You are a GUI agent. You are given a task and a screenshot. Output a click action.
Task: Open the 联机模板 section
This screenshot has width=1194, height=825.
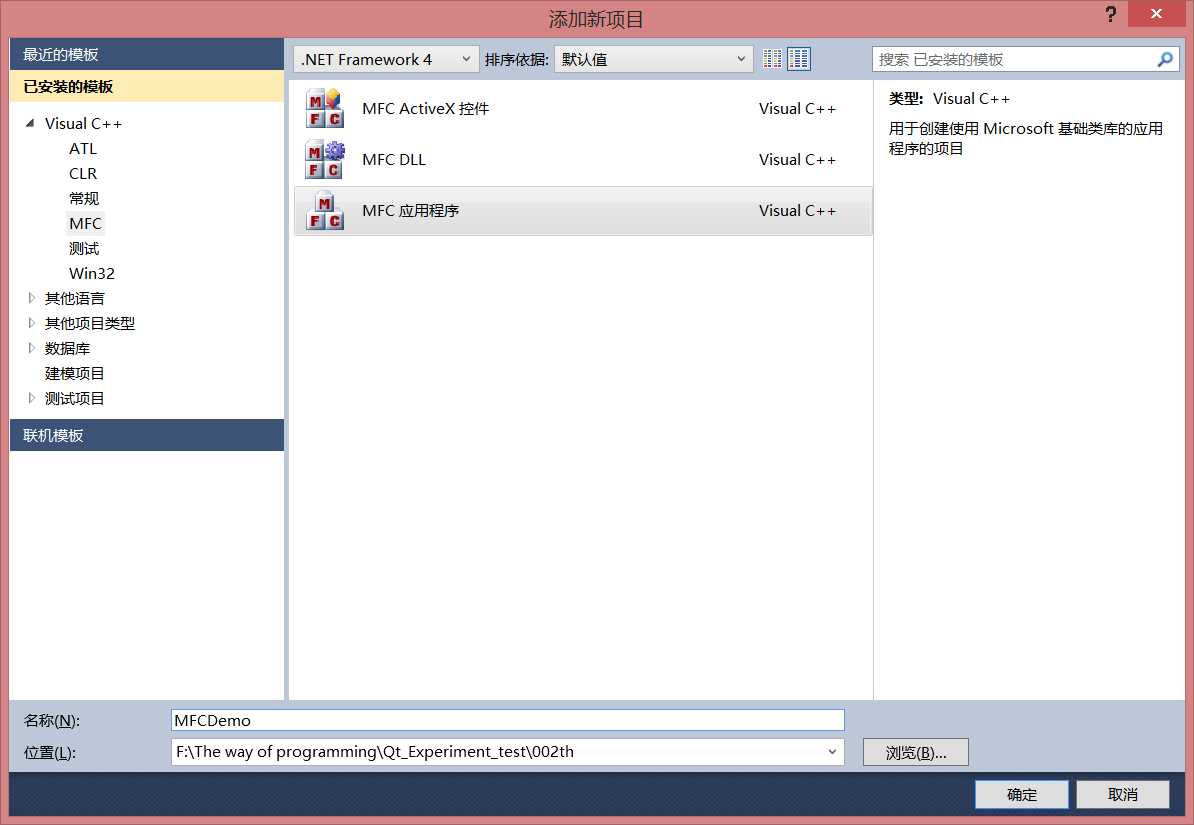click(147, 435)
